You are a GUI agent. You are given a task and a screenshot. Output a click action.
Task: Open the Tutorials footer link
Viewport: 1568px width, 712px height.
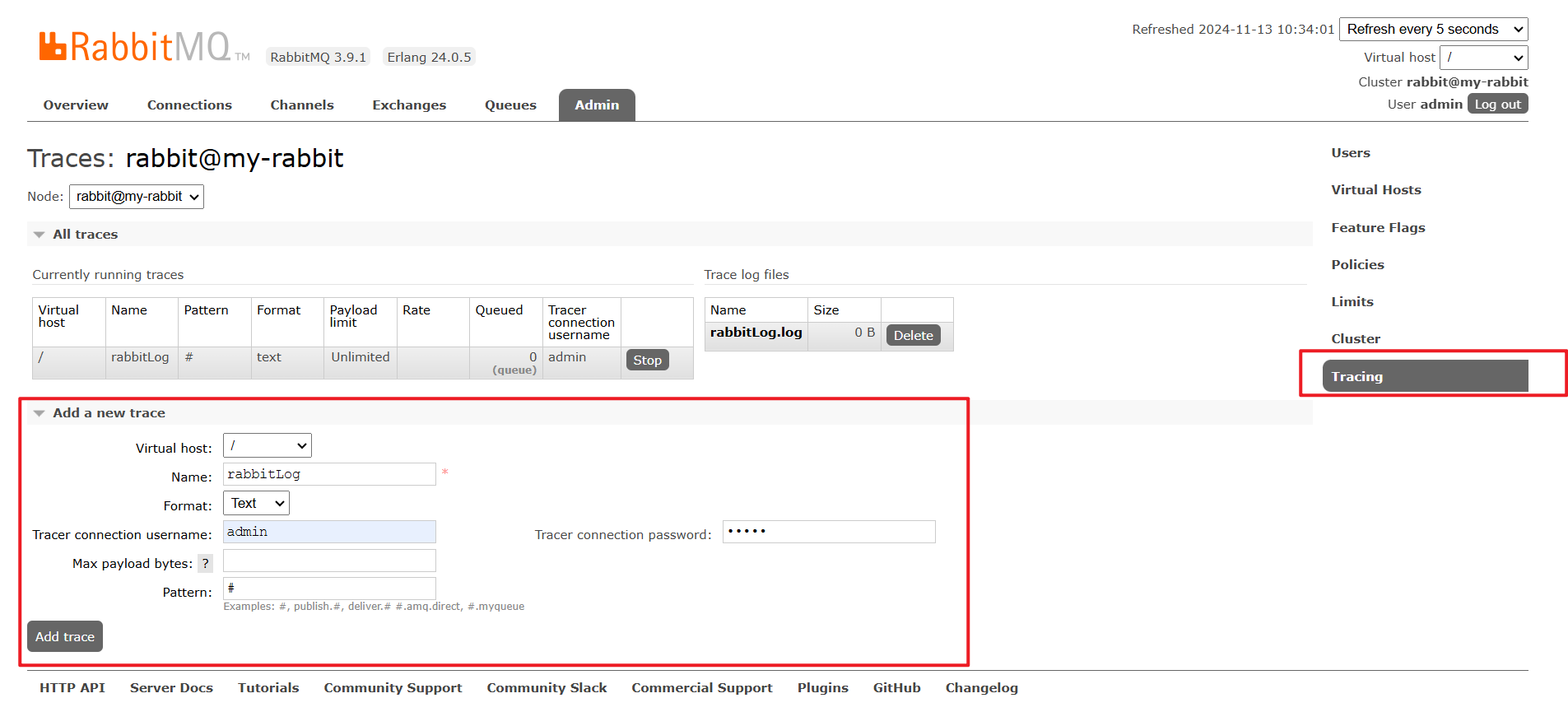(268, 688)
